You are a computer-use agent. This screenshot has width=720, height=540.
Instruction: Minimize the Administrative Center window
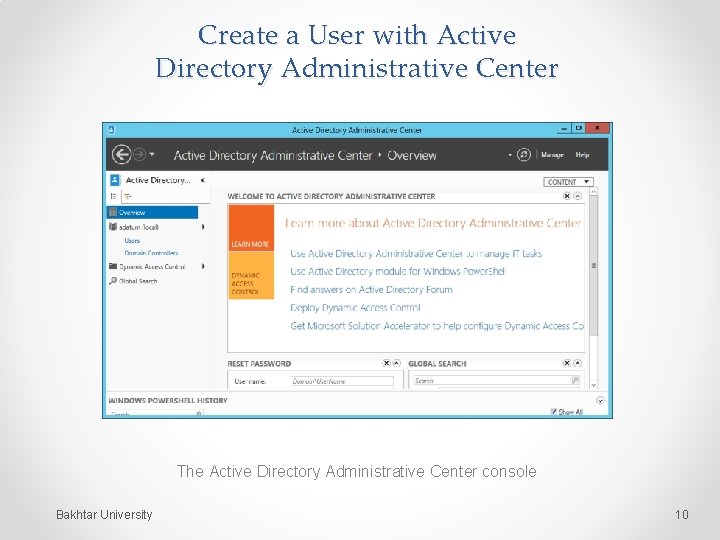pos(564,129)
